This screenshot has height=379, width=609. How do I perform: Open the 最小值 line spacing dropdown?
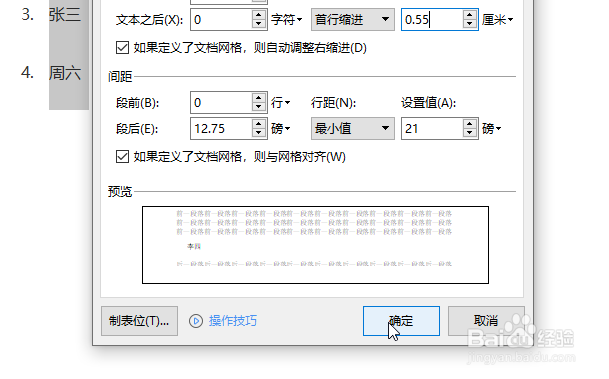coord(353,129)
